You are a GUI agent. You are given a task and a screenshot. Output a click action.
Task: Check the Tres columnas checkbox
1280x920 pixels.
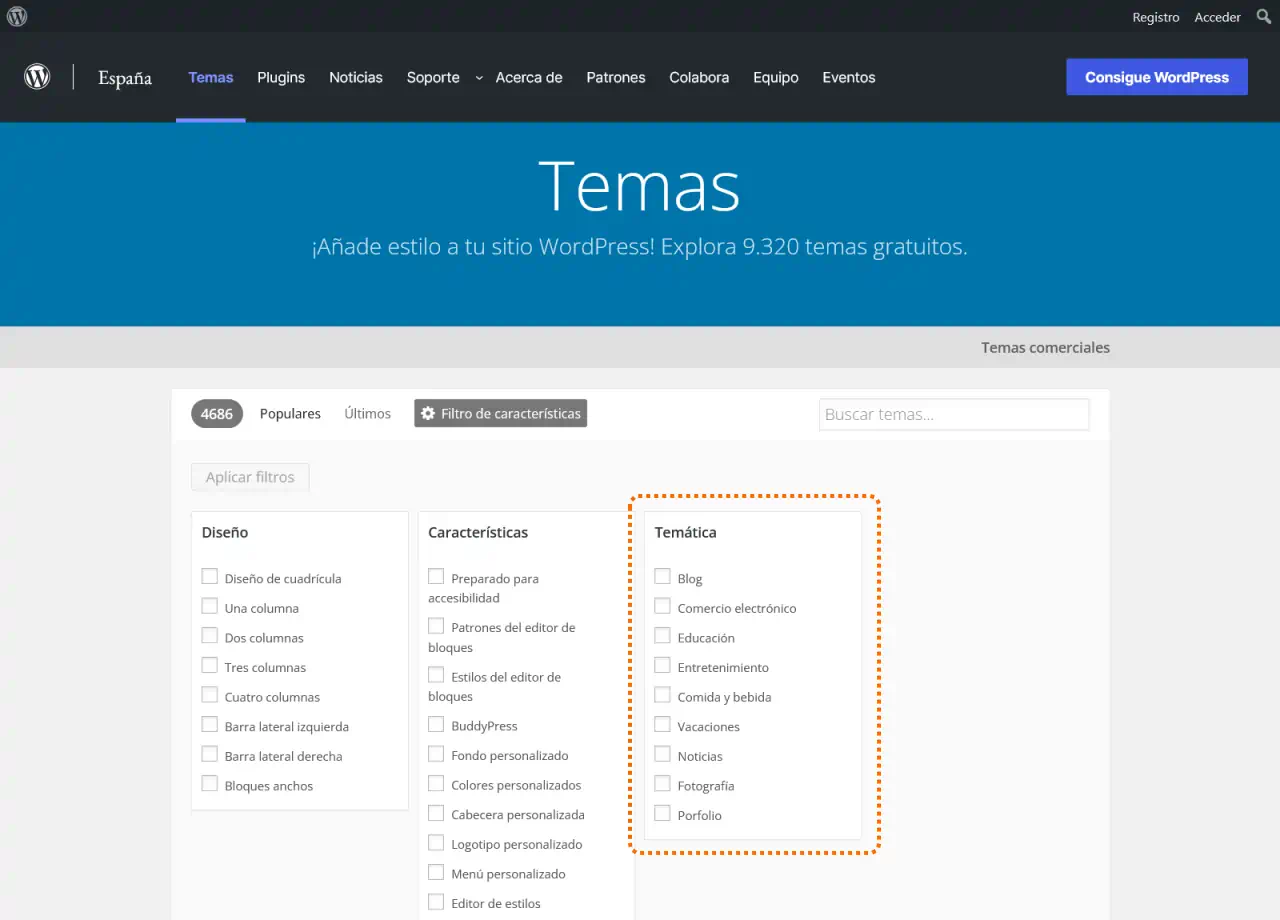210,665
